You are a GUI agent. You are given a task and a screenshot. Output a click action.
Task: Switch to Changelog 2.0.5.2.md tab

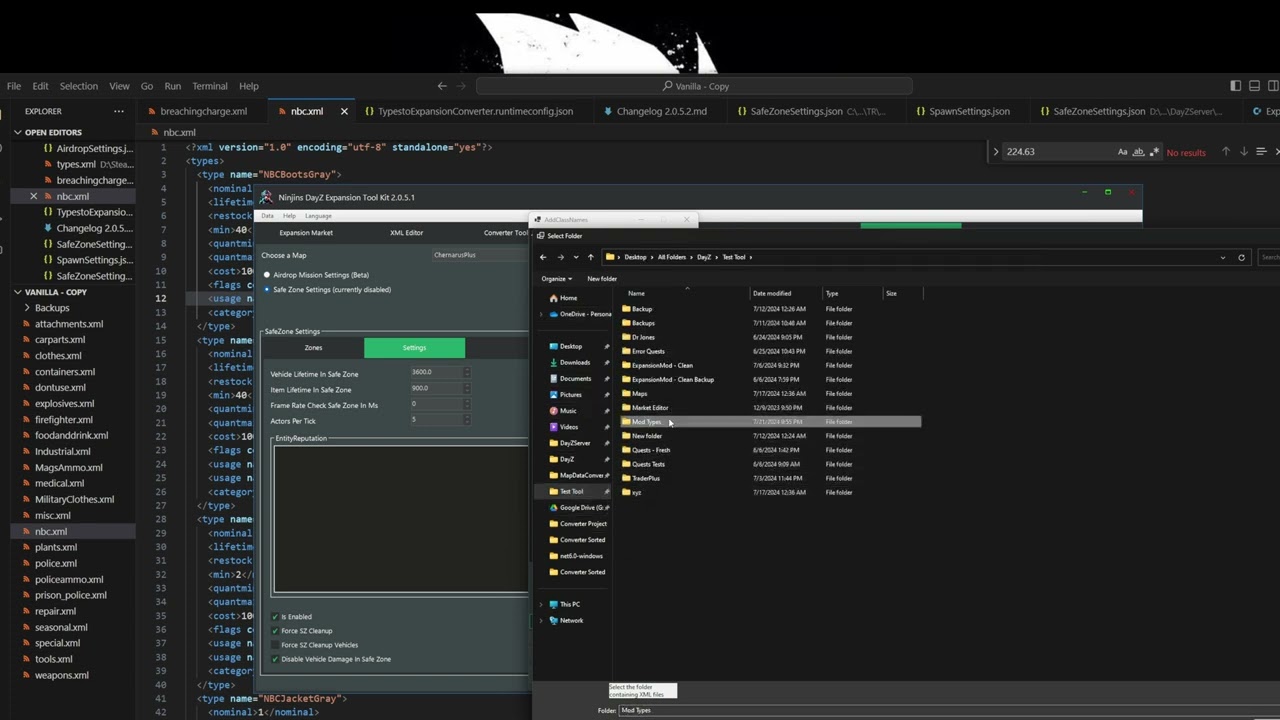[x=660, y=111]
